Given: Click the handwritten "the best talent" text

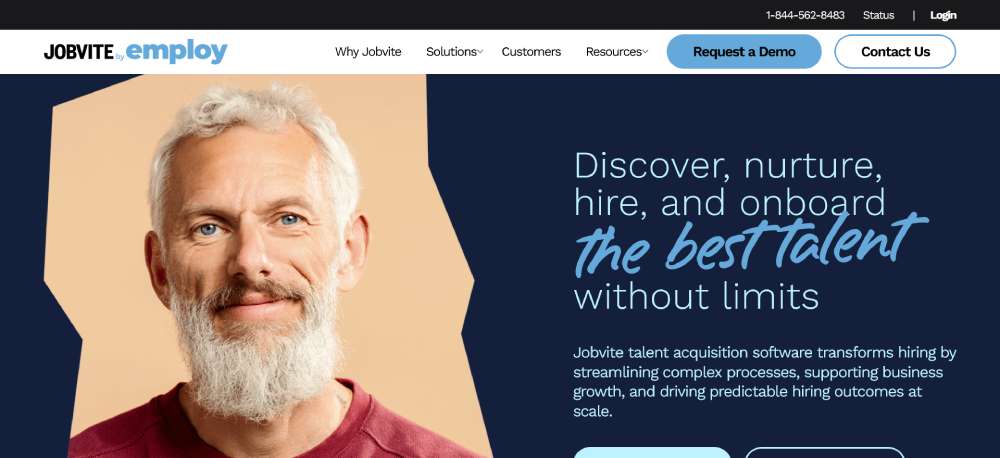Looking at the screenshot, I should tap(751, 244).
